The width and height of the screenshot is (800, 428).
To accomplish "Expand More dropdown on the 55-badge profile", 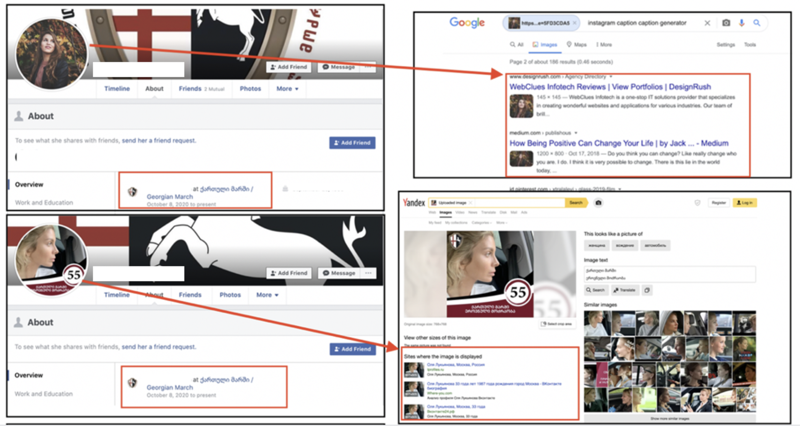I will click(x=267, y=295).
